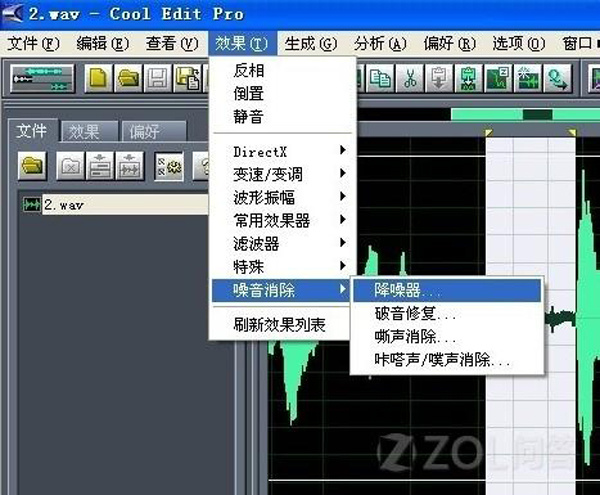600x495 pixels.
Task: Click 刷新效果列表 menu entry
Action: 280,324
